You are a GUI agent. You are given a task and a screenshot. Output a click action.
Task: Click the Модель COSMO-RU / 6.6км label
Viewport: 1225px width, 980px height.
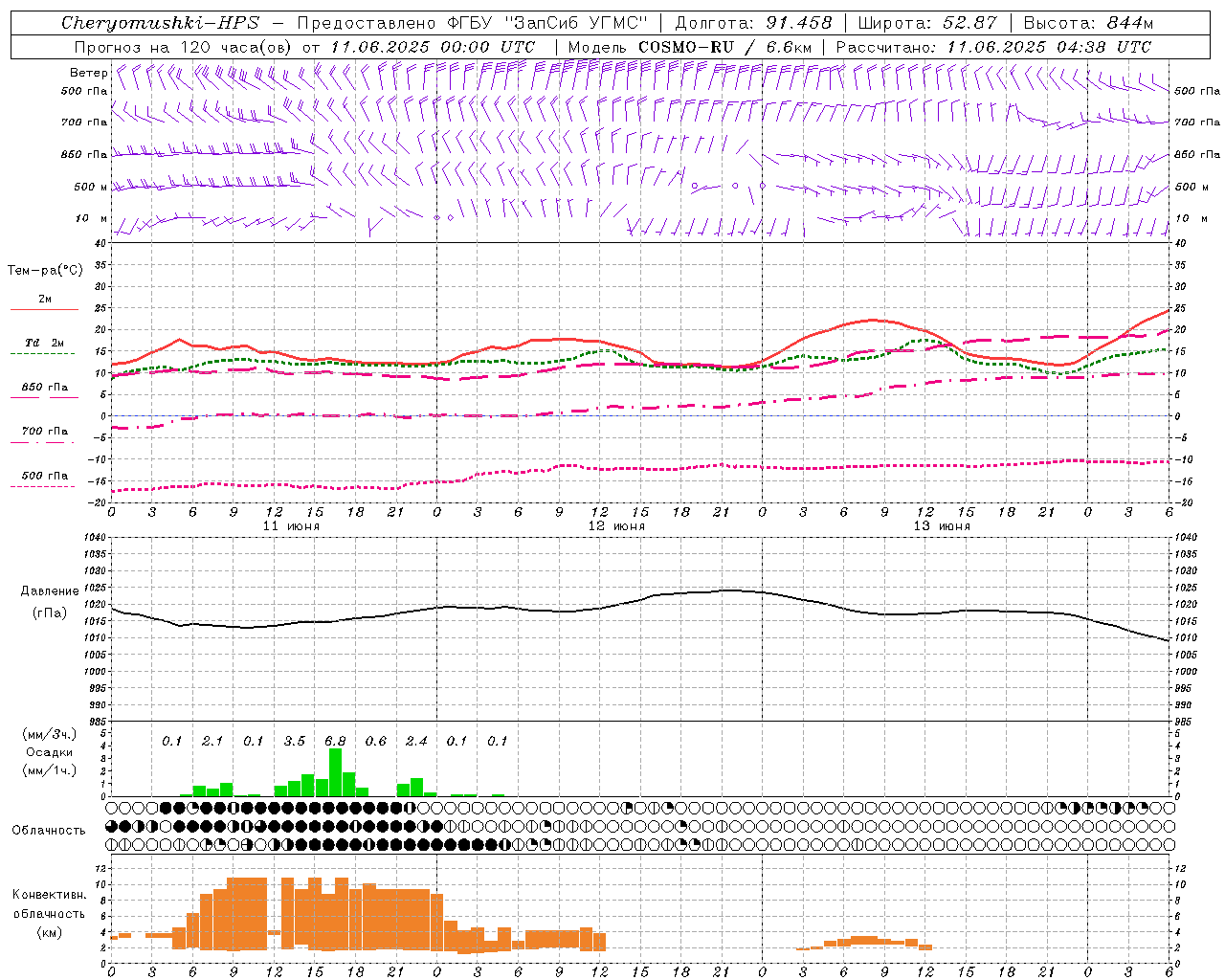[689, 47]
